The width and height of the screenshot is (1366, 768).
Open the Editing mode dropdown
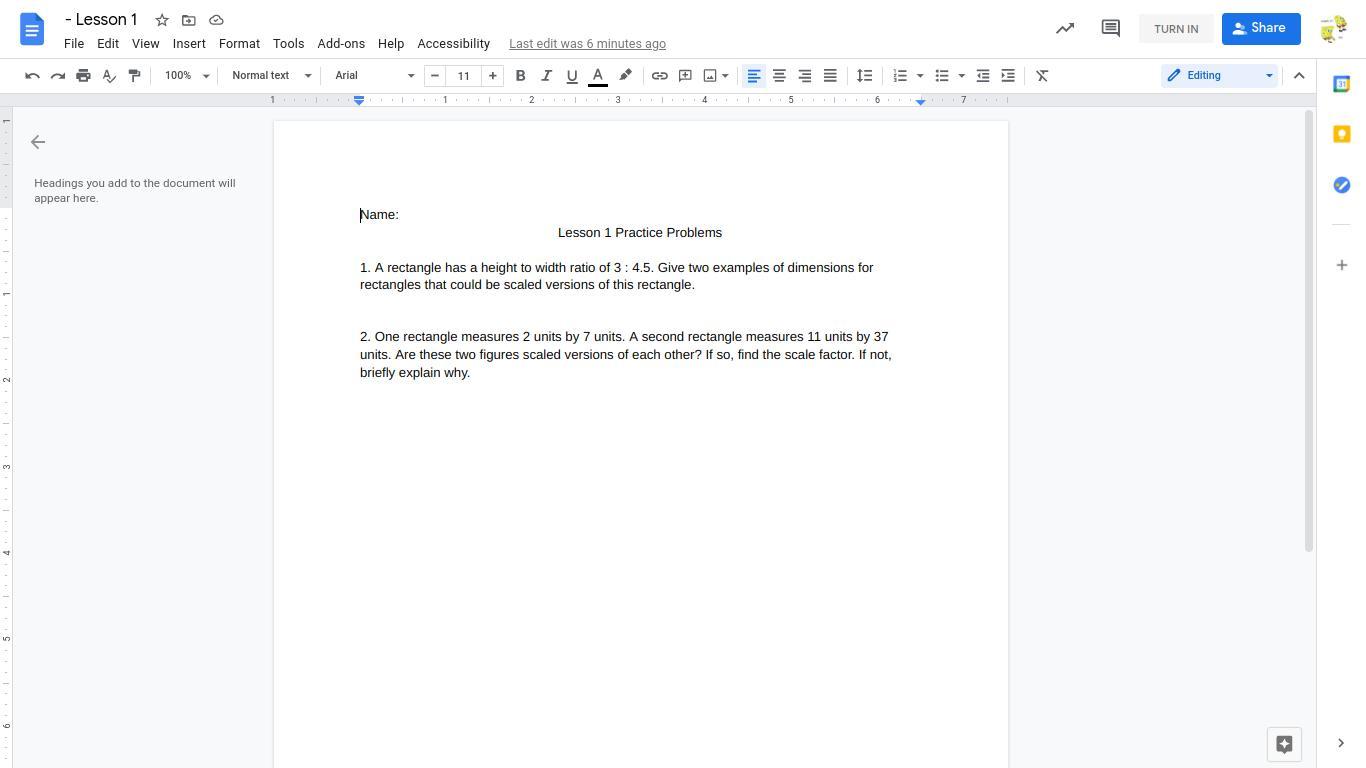pyautogui.click(x=1219, y=76)
